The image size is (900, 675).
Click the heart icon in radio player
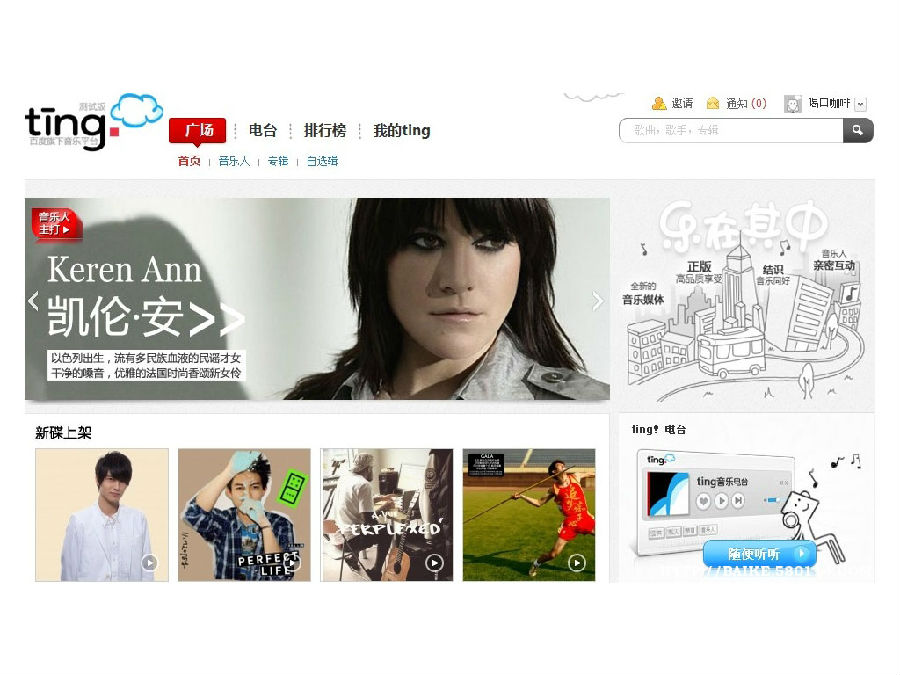tap(703, 500)
